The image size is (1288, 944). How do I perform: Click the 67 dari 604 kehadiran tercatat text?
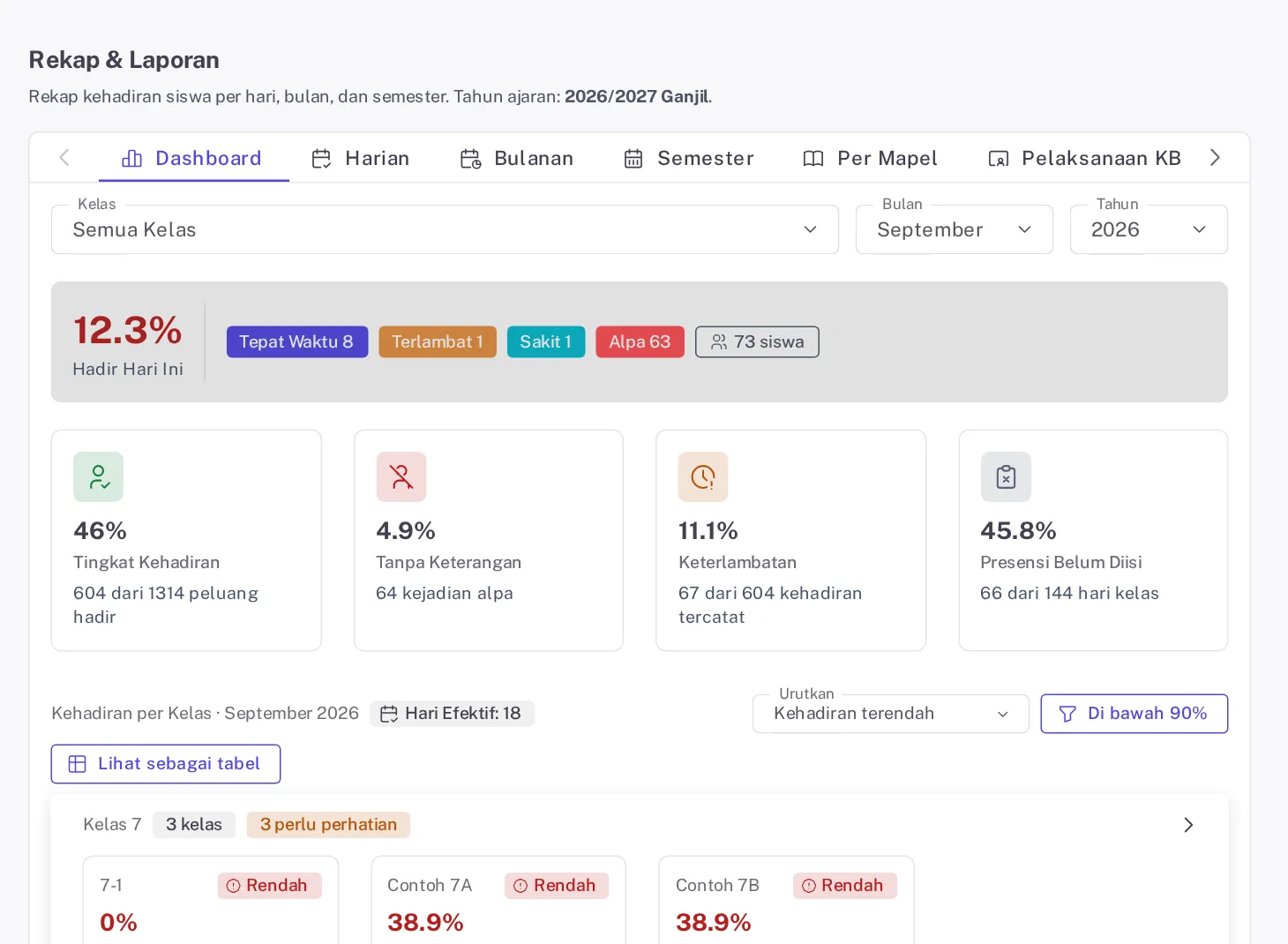coord(770,605)
